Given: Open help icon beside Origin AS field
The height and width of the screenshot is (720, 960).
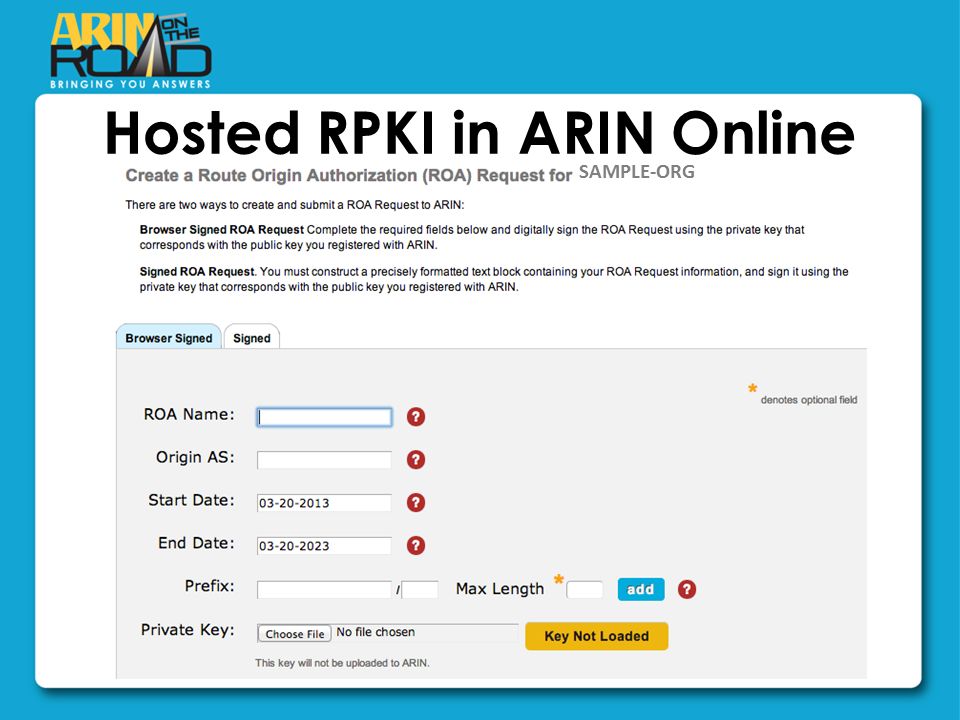Looking at the screenshot, I should (x=416, y=460).
